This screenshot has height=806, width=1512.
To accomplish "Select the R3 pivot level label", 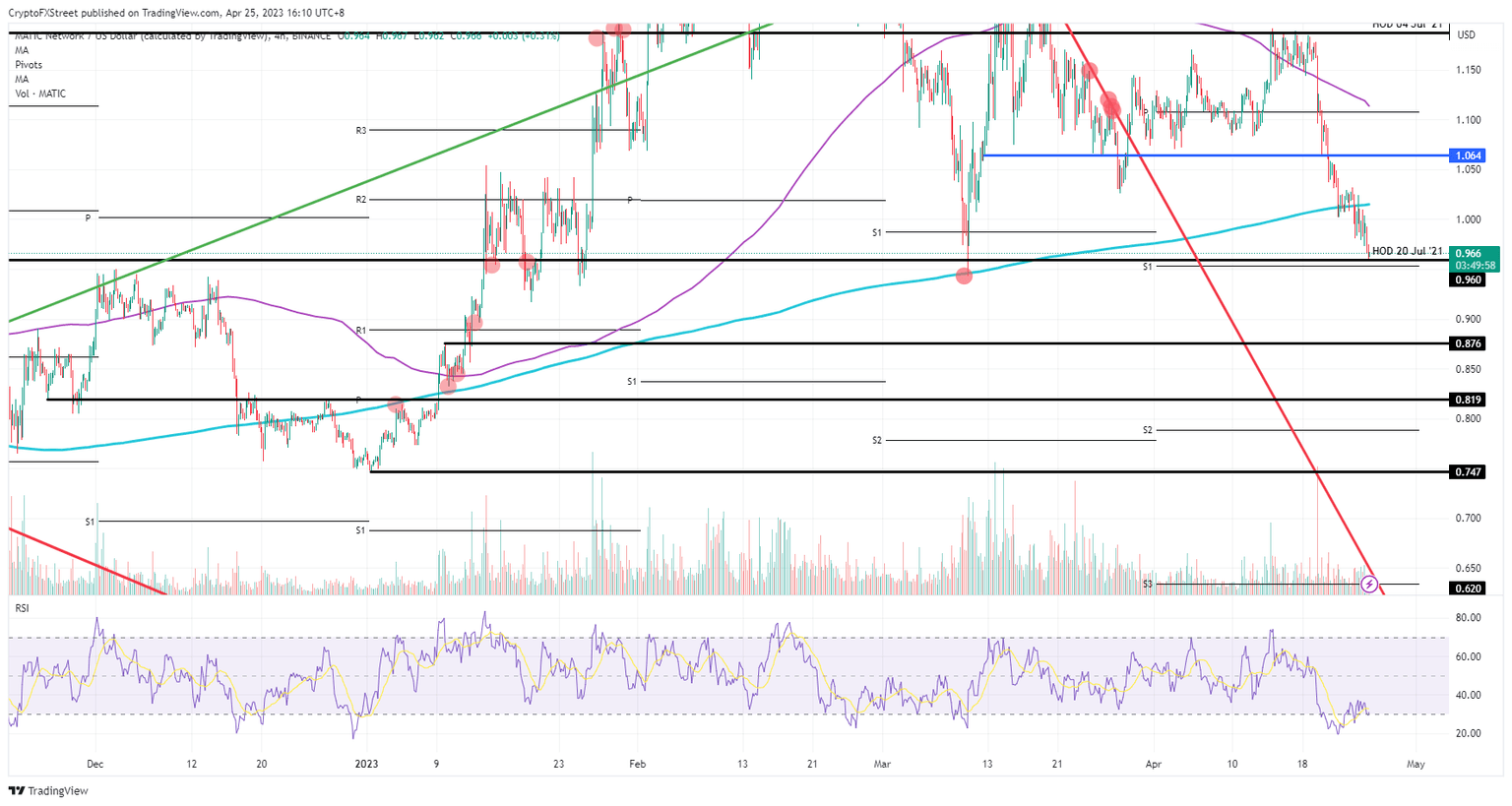I will 359,129.
